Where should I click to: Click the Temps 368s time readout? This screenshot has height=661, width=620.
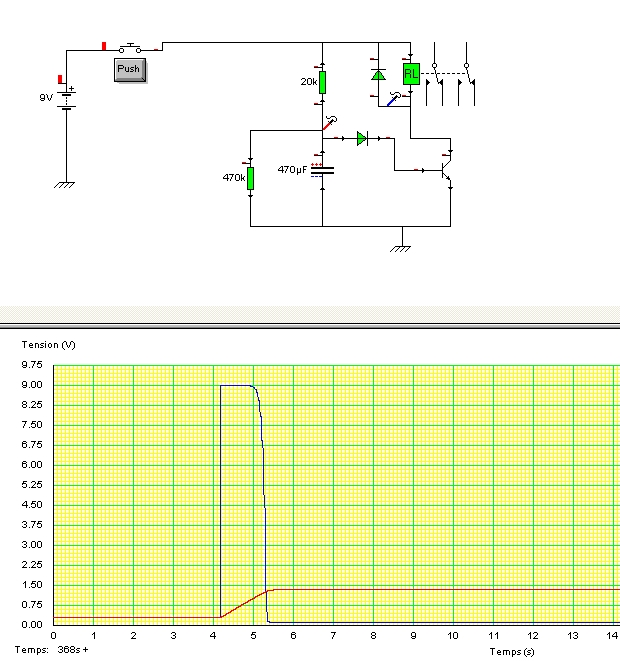[51, 650]
